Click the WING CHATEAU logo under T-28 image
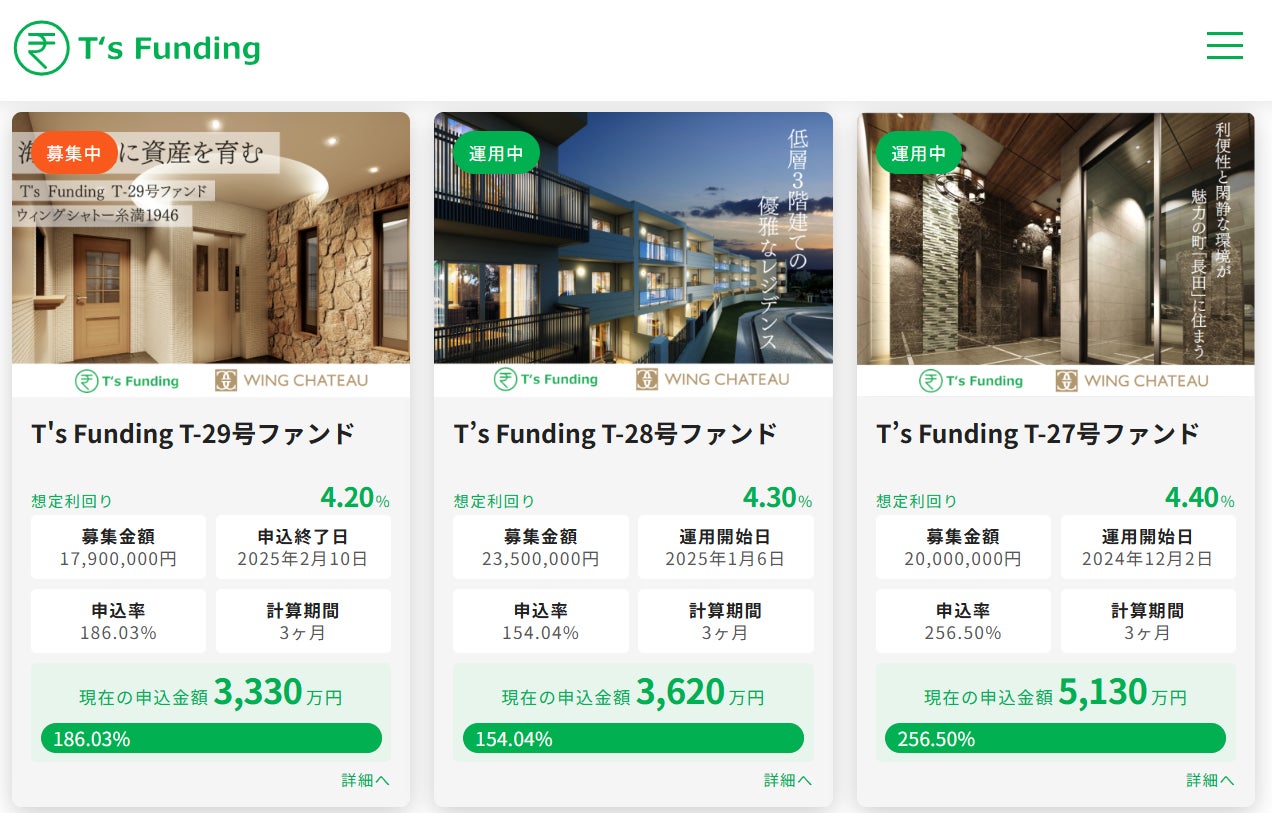The height and width of the screenshot is (813, 1272). tap(712, 380)
